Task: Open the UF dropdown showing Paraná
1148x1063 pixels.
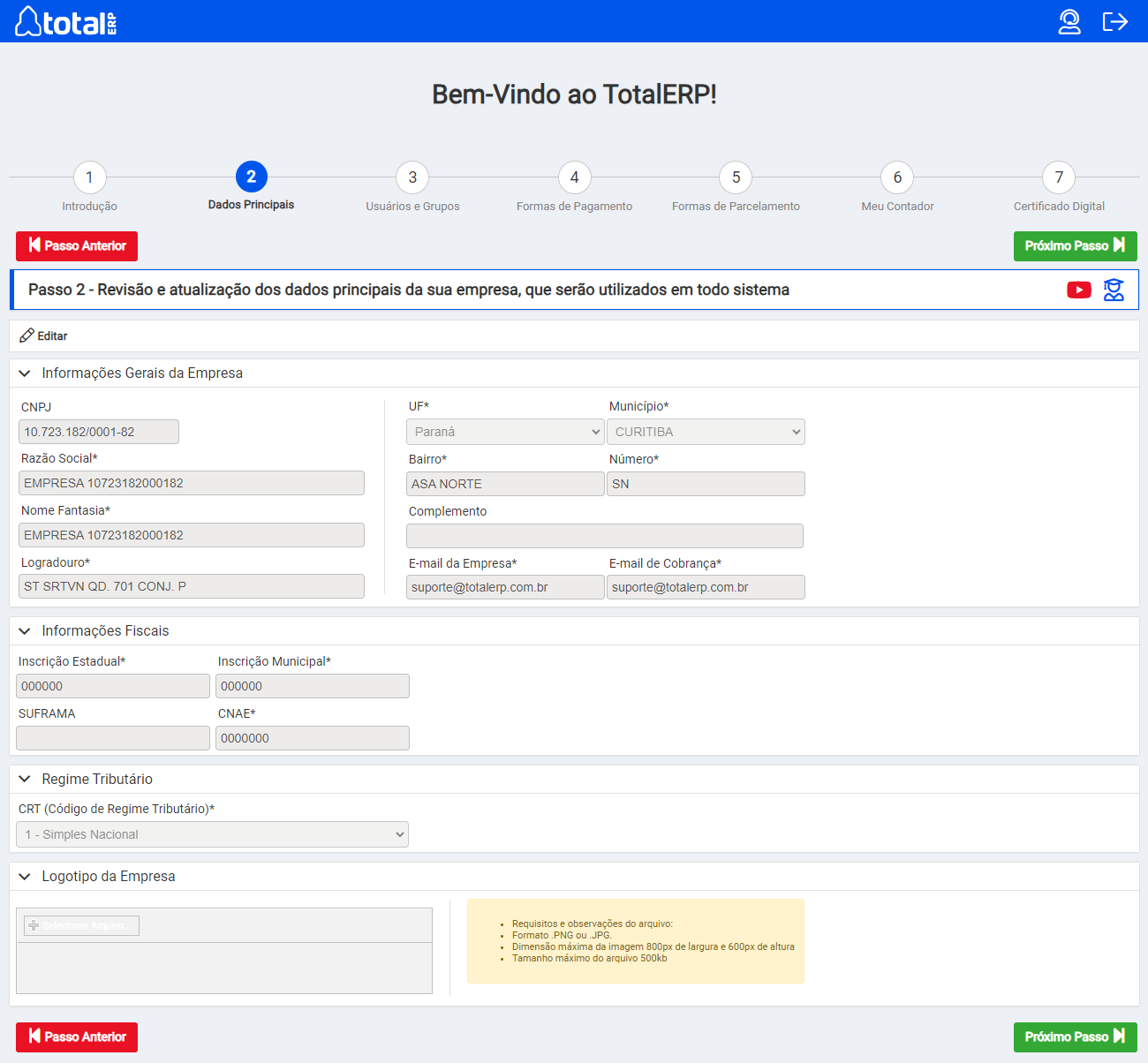Action: pos(505,432)
